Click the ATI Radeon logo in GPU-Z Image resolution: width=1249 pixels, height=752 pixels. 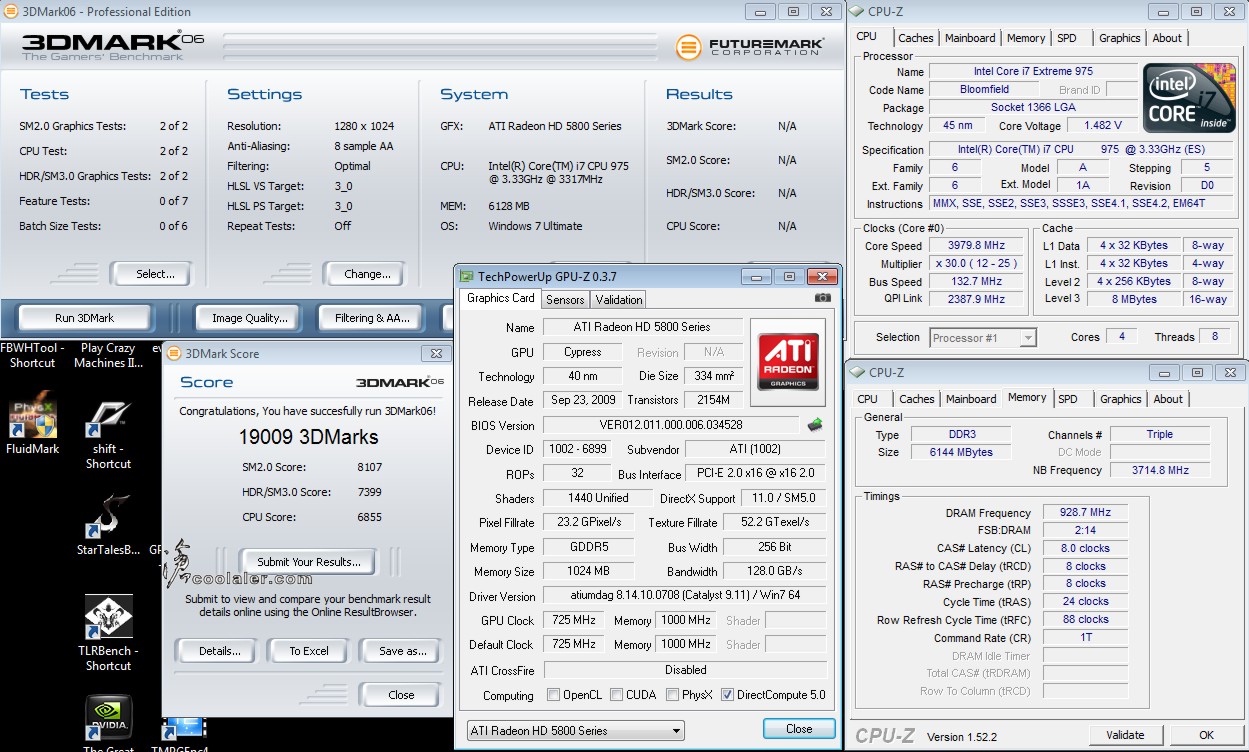788,363
